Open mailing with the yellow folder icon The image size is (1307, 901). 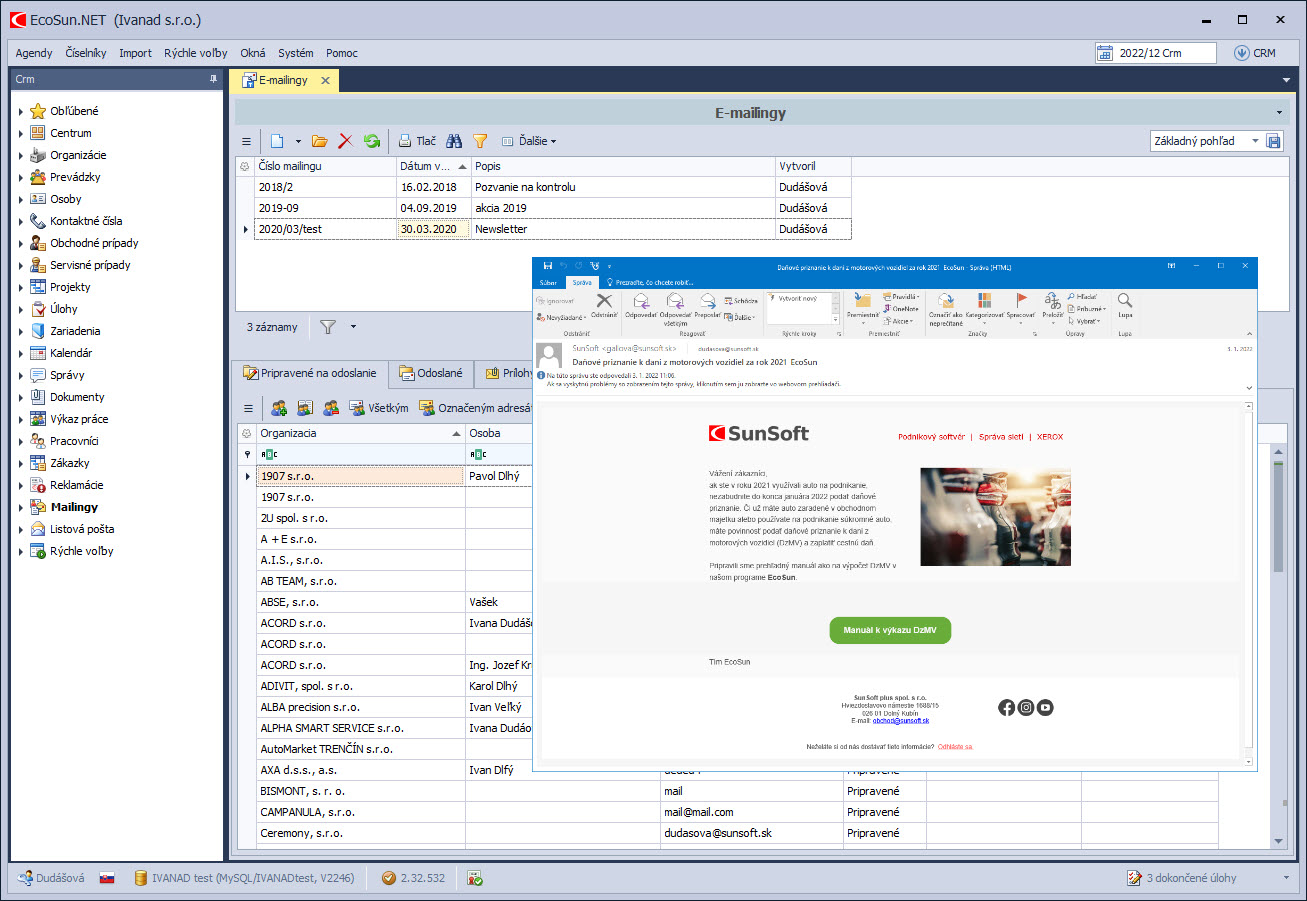(x=320, y=141)
